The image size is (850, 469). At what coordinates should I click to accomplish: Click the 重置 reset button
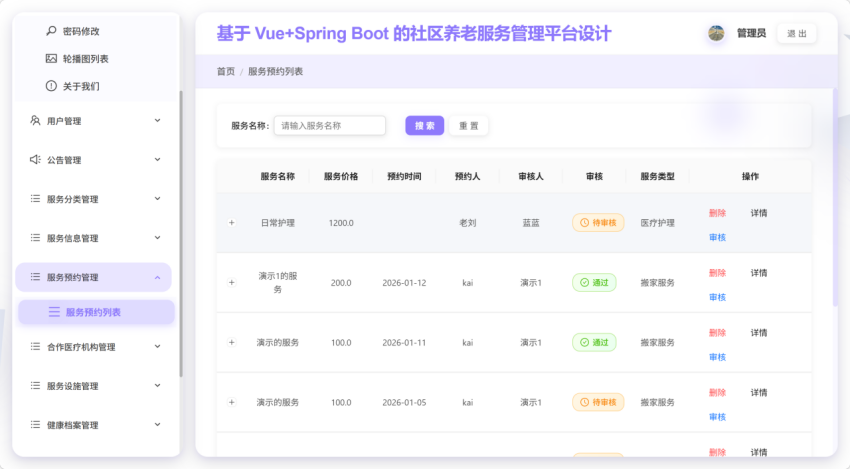tap(468, 126)
